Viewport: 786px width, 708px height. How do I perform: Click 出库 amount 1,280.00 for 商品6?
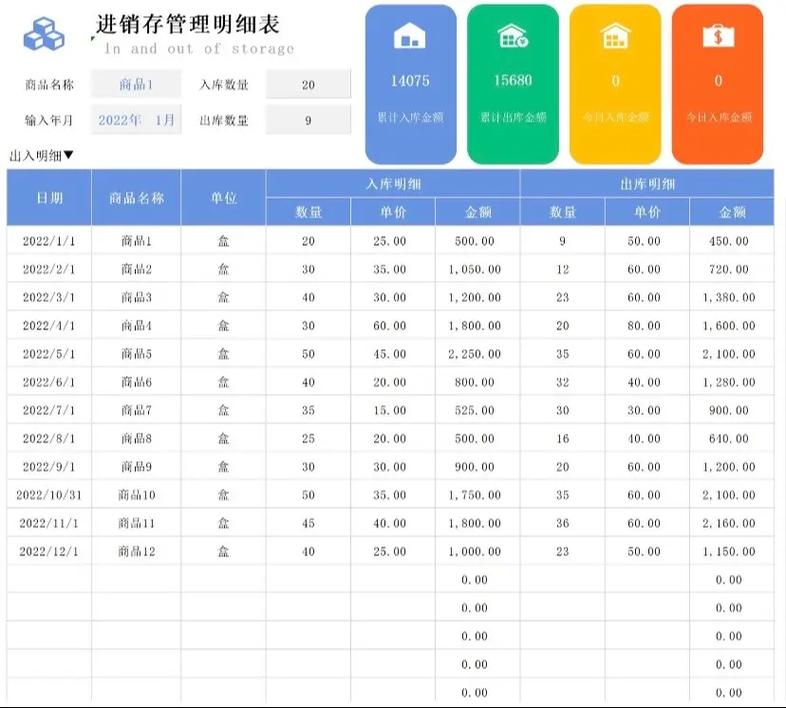click(x=732, y=382)
